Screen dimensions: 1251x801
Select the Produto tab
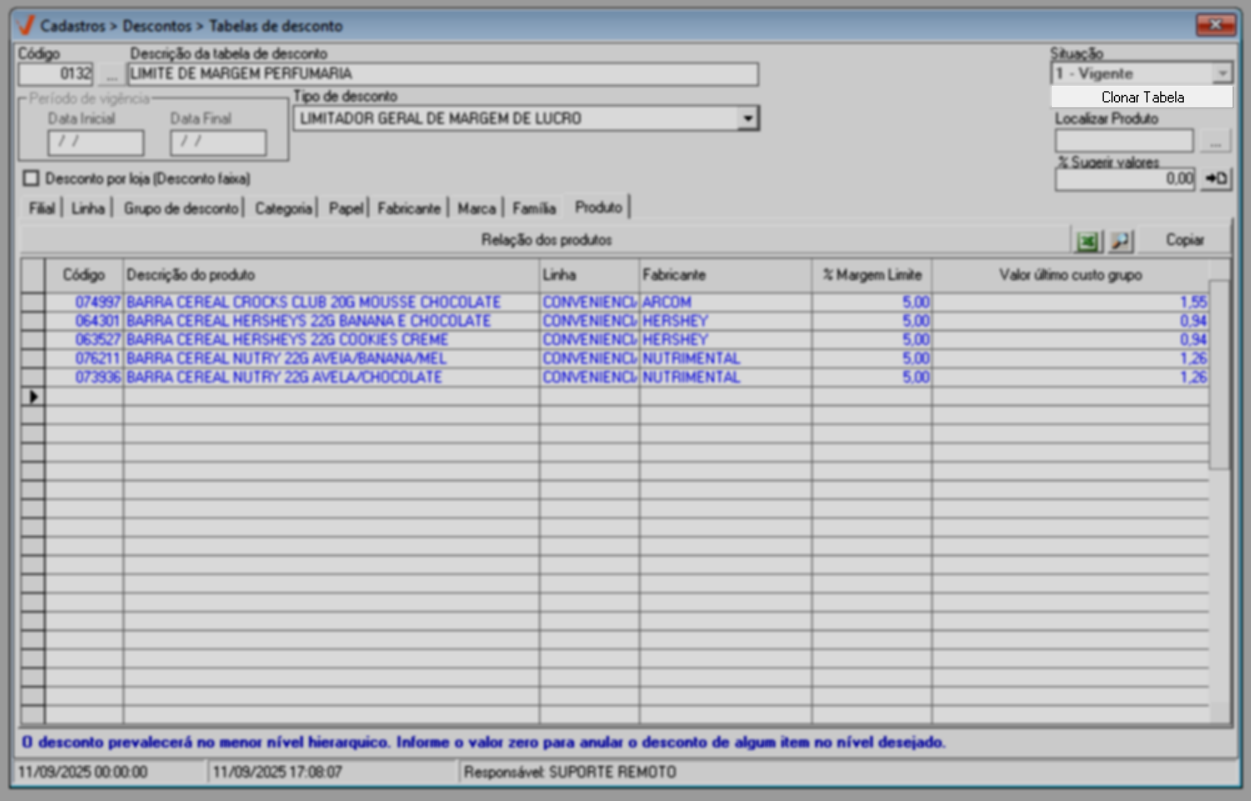(598, 207)
